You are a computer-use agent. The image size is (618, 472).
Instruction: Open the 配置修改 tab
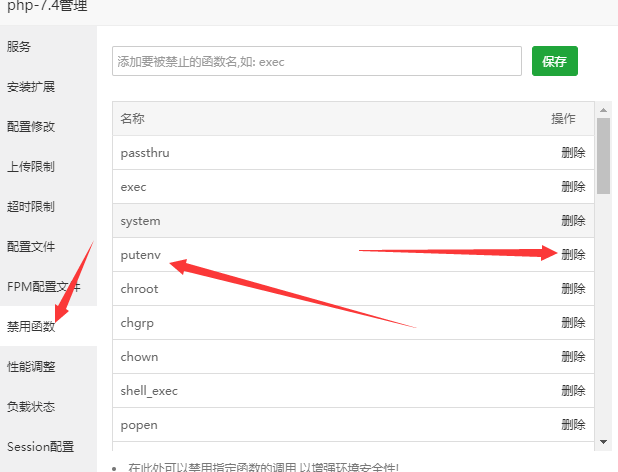[31, 127]
